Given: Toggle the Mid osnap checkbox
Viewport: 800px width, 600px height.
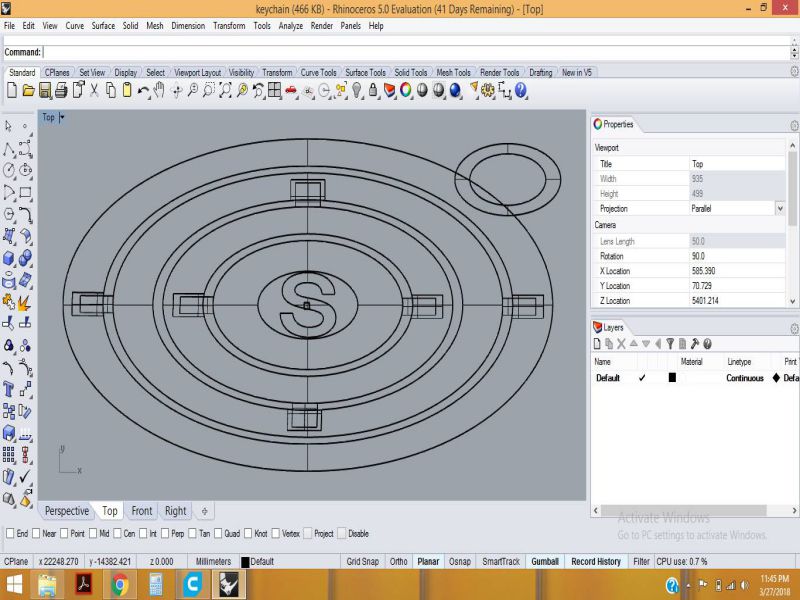Looking at the screenshot, I should click(x=93, y=534).
